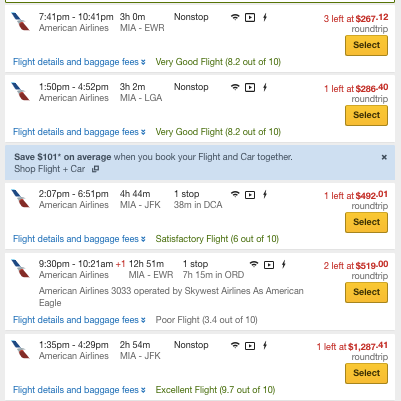Select the $519.00 flight via ORD
The height and width of the screenshot is (401, 401).
click(366, 292)
